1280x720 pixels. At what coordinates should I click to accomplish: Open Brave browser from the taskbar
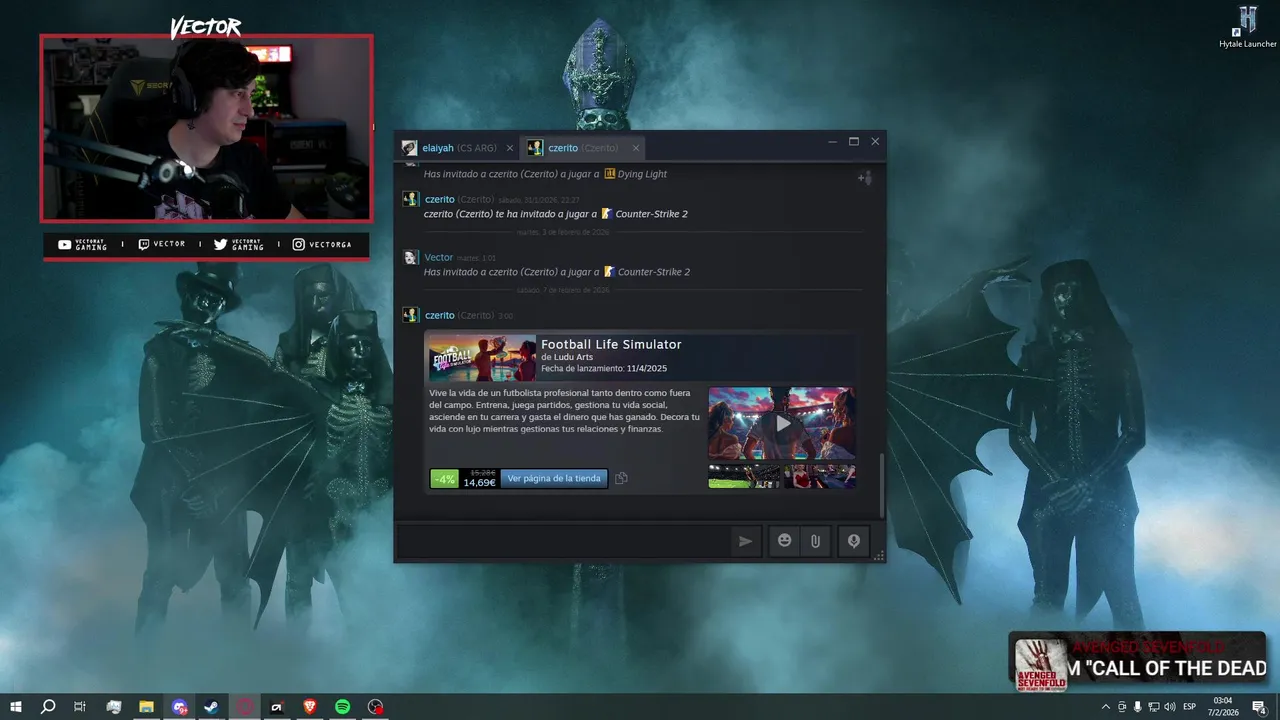pyautogui.click(x=310, y=707)
